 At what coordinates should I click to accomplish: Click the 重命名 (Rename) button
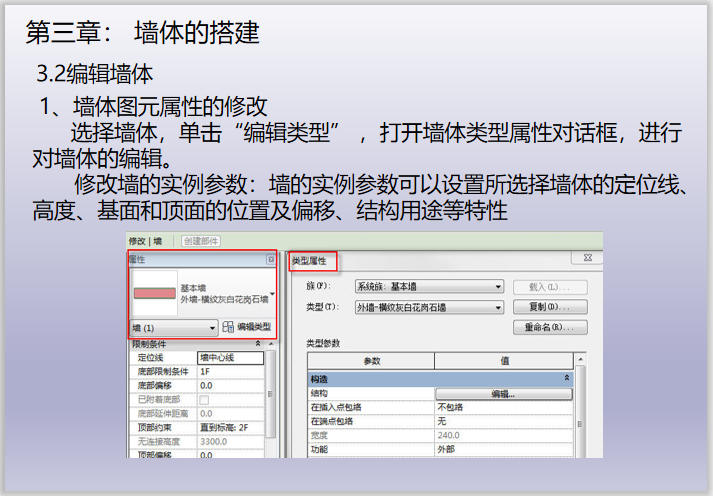[x=549, y=327]
